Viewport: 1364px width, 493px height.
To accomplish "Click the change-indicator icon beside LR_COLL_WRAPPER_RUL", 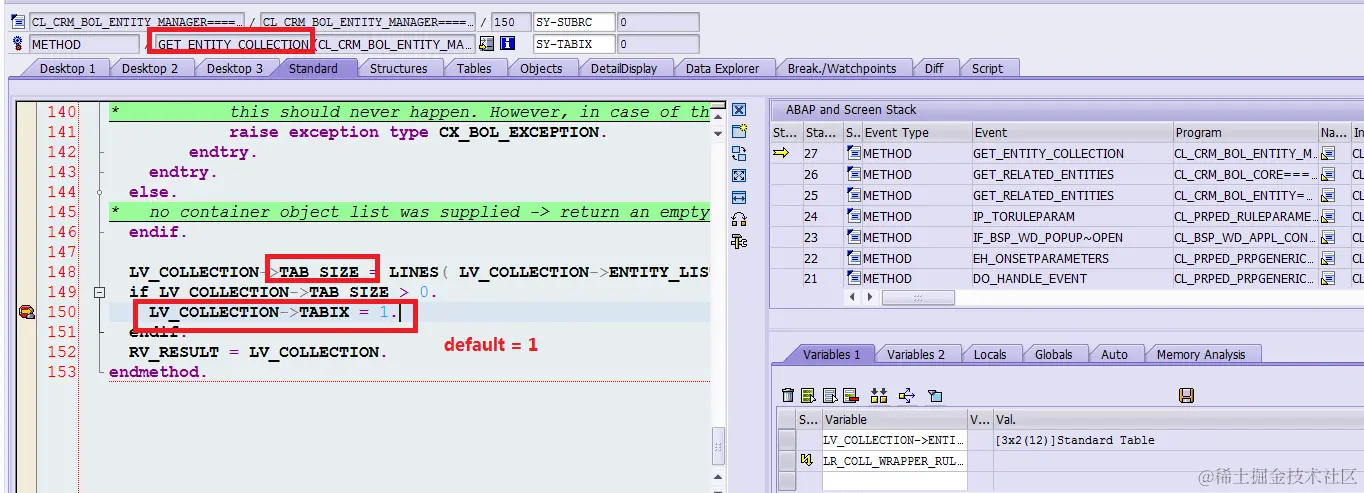I will pyautogui.click(x=808, y=460).
